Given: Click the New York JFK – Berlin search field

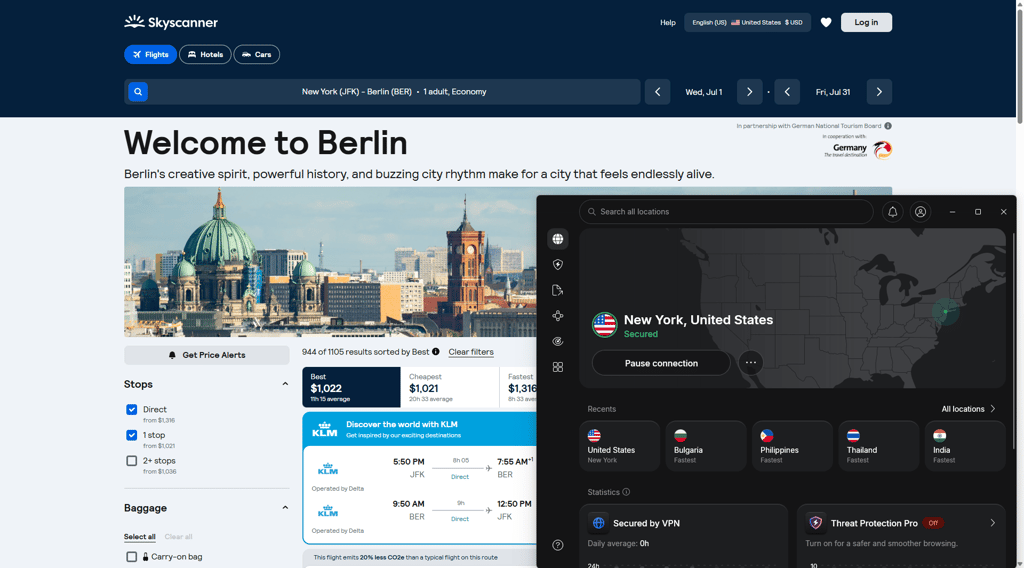Looking at the screenshot, I should click(x=382, y=91).
